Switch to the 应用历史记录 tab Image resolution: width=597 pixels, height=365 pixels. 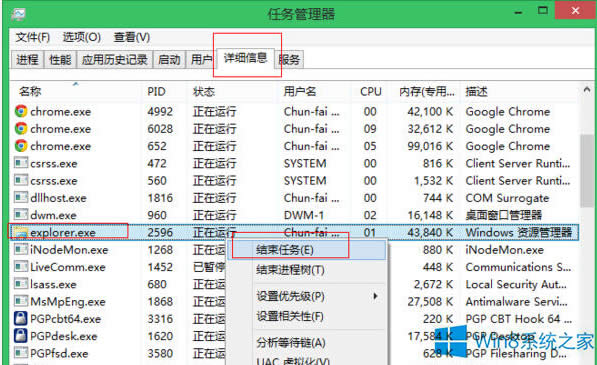point(115,59)
